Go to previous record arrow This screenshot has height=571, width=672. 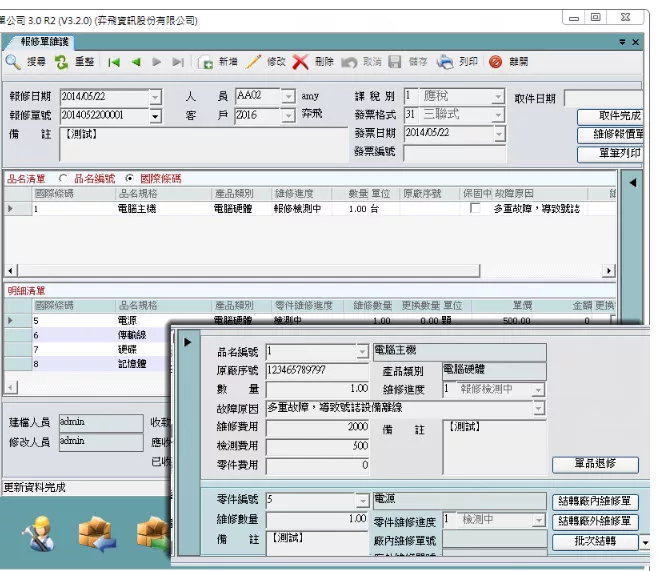(136, 62)
